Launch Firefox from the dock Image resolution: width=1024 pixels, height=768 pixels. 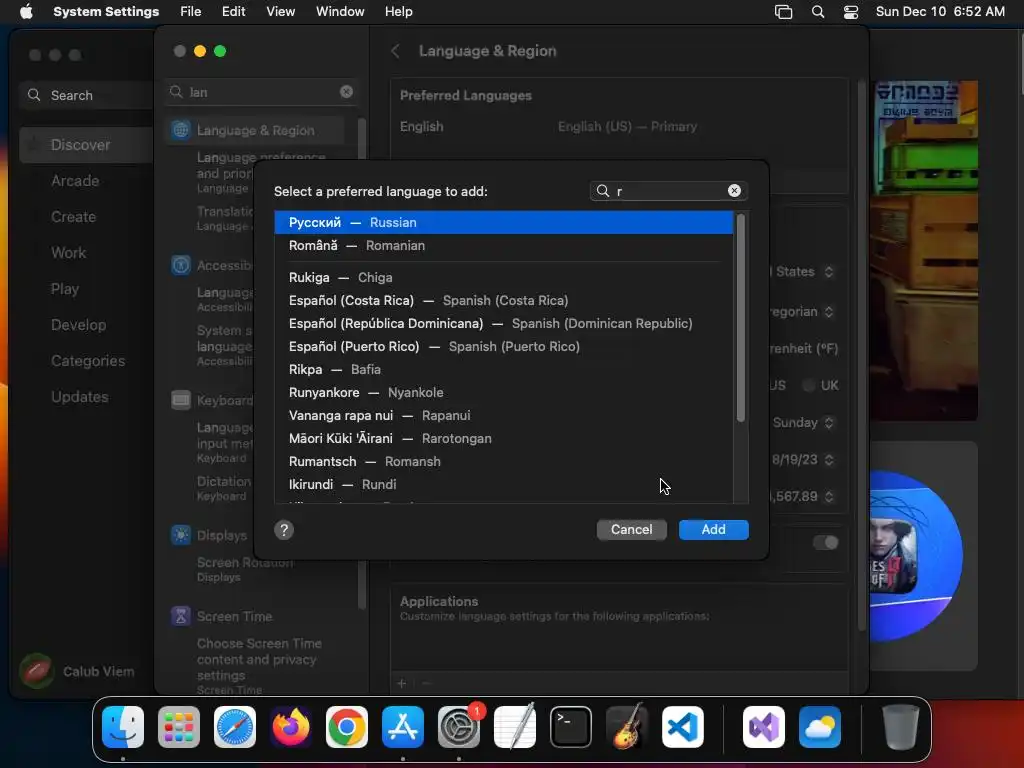(x=291, y=727)
